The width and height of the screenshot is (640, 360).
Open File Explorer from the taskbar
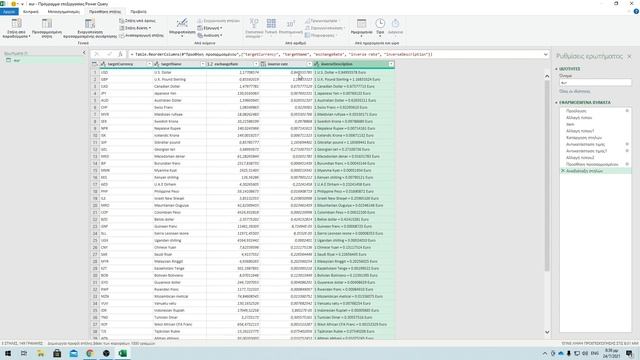[40, 353]
